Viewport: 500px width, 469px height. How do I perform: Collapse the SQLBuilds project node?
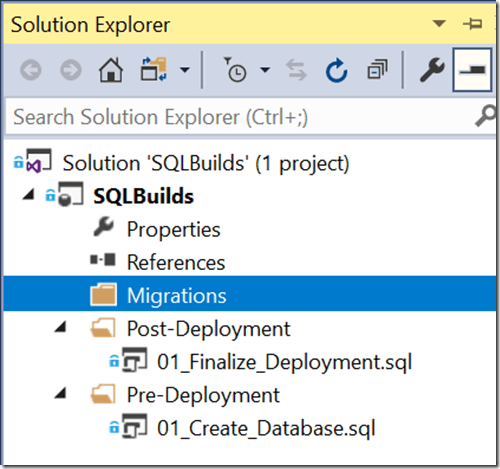(x=29, y=194)
